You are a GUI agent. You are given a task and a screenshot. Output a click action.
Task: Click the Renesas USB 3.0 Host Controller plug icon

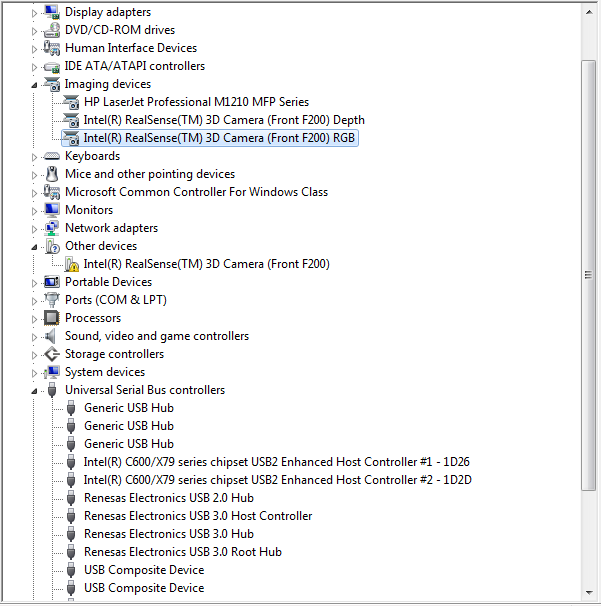point(71,516)
